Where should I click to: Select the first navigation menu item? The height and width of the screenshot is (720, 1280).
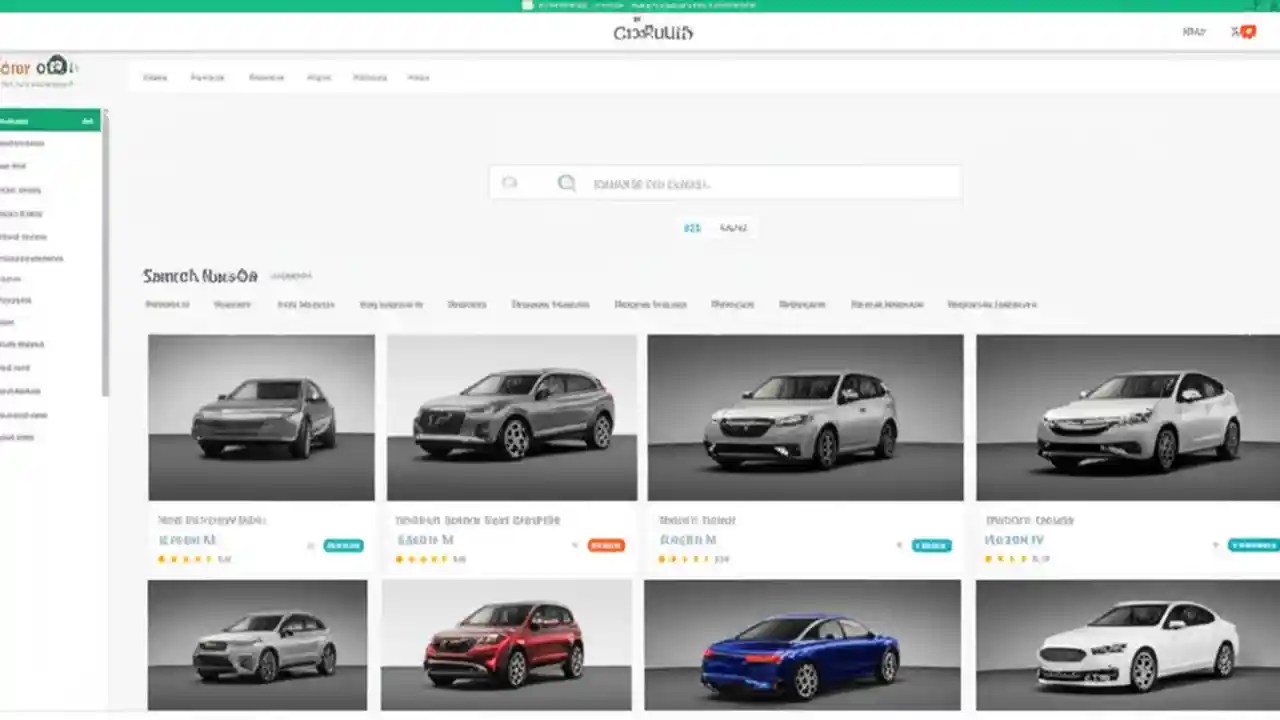point(156,77)
